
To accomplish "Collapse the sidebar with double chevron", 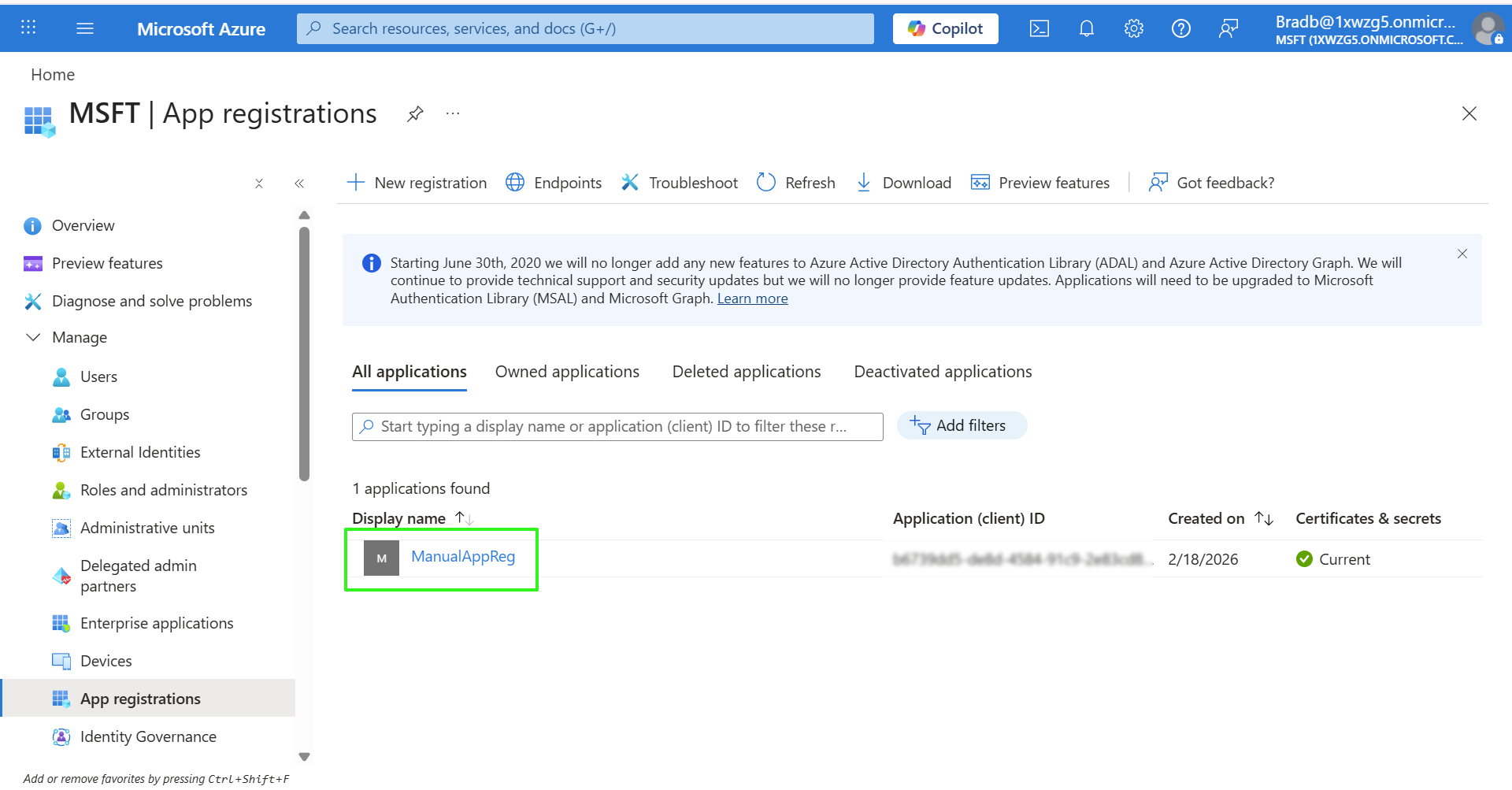I will [299, 184].
